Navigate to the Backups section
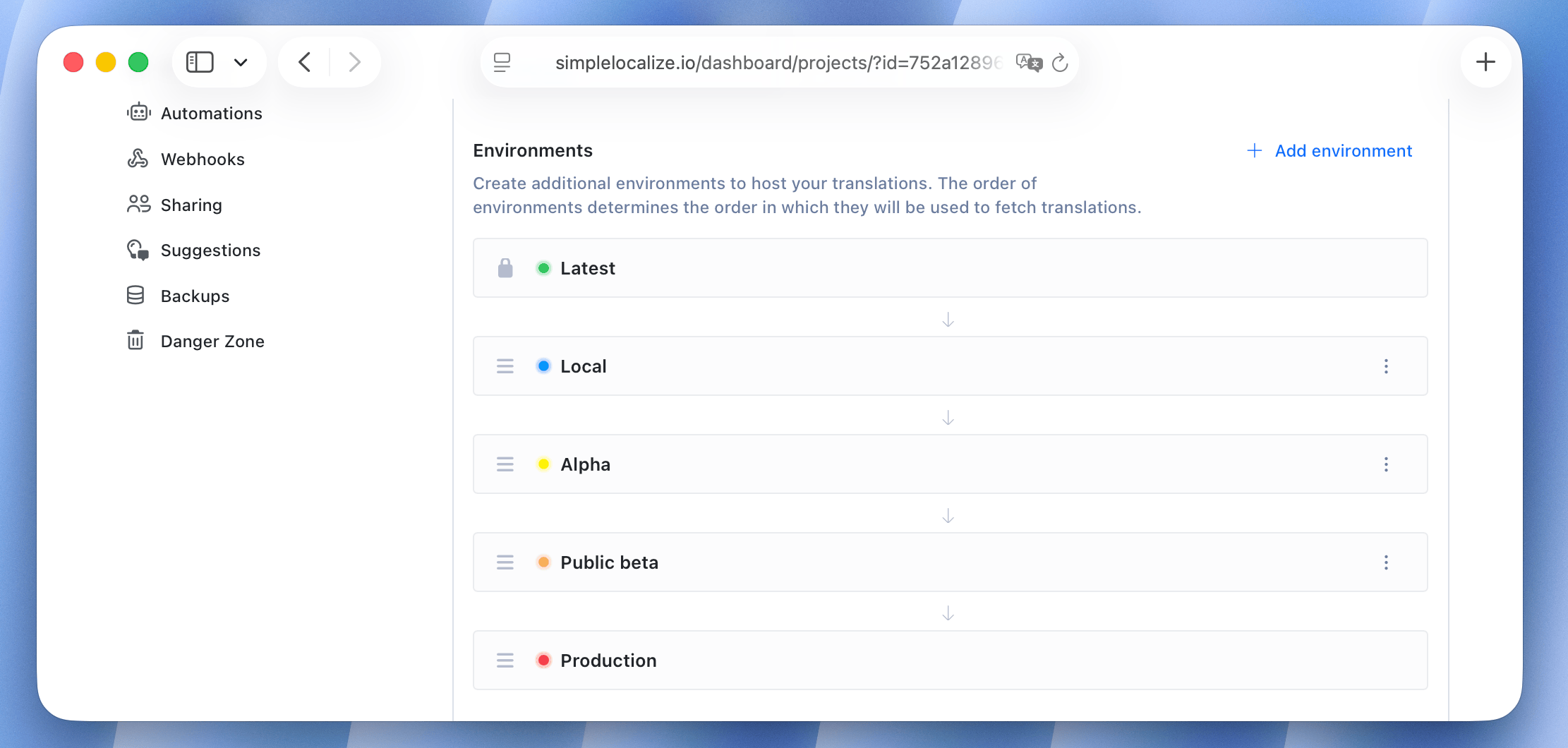The height and width of the screenshot is (748, 1568). pyautogui.click(x=195, y=295)
